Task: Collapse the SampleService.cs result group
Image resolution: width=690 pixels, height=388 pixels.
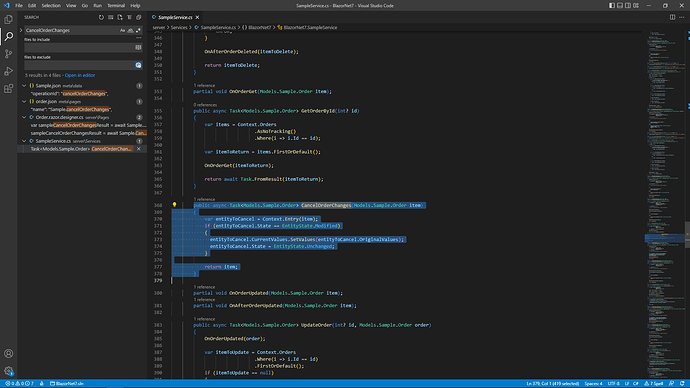Action: point(24,141)
